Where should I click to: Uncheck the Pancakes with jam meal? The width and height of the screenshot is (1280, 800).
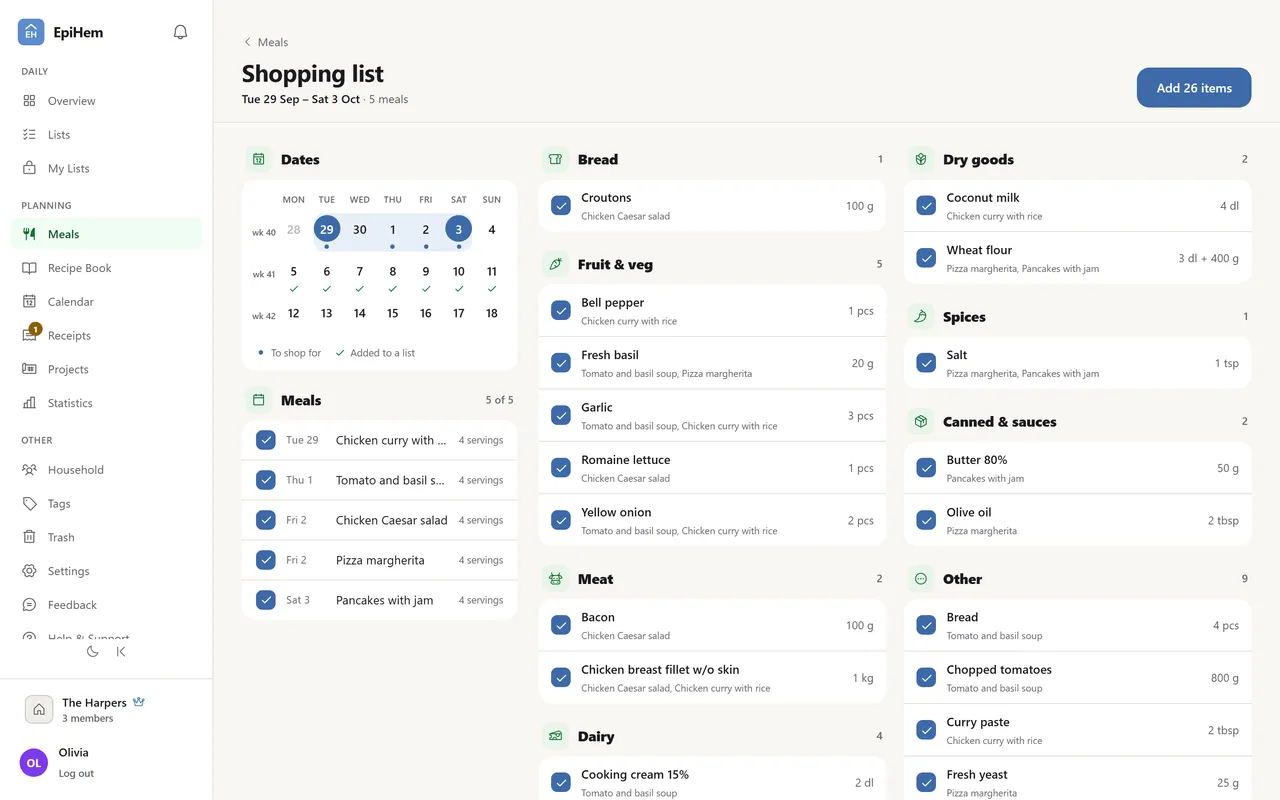(x=265, y=600)
